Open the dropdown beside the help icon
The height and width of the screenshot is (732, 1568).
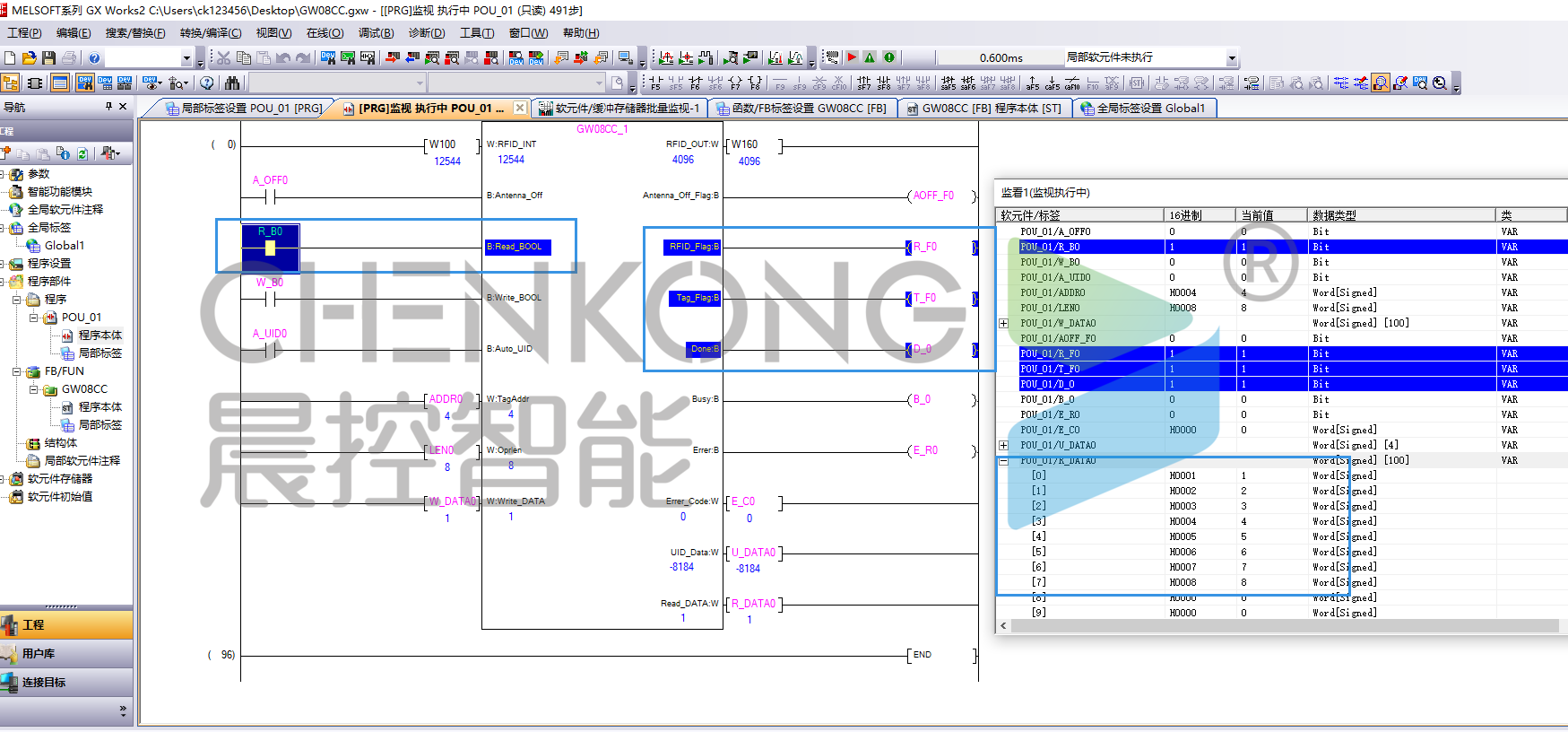pyautogui.click(x=187, y=58)
